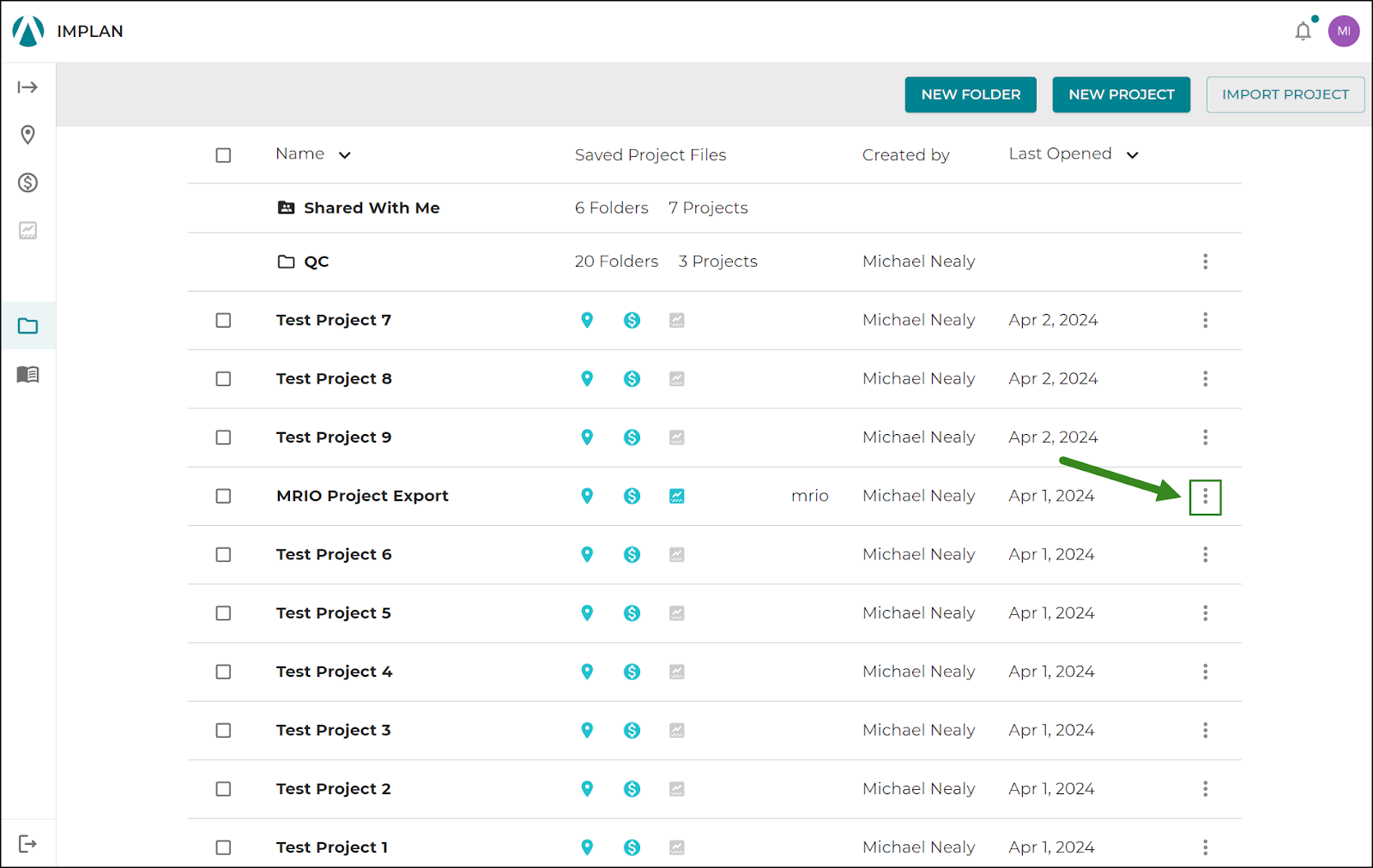Viewport: 1373px width, 868px height.
Task: Select the Impacts dollar icon in sidebar
Action: (28, 183)
